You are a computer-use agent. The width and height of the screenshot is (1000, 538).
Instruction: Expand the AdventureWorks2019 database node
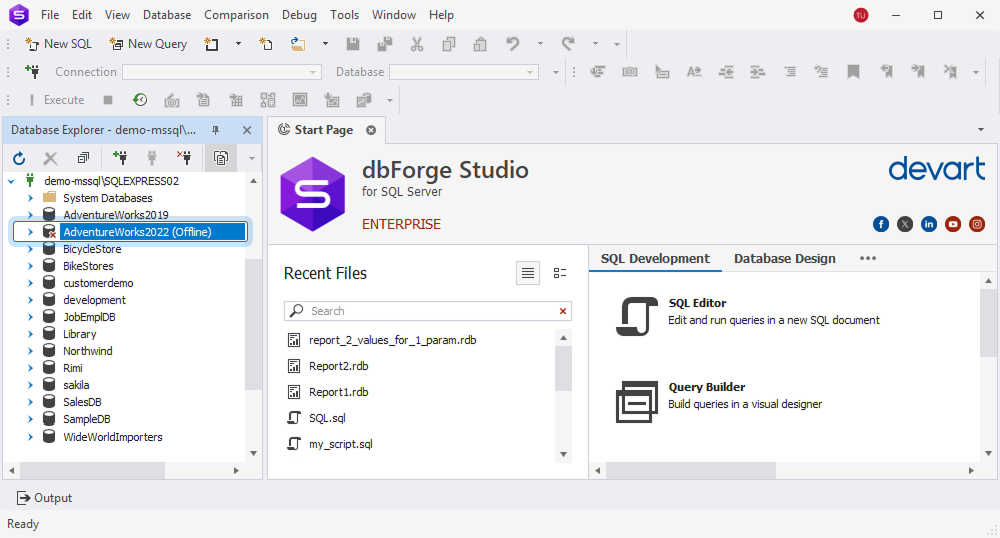click(30, 215)
